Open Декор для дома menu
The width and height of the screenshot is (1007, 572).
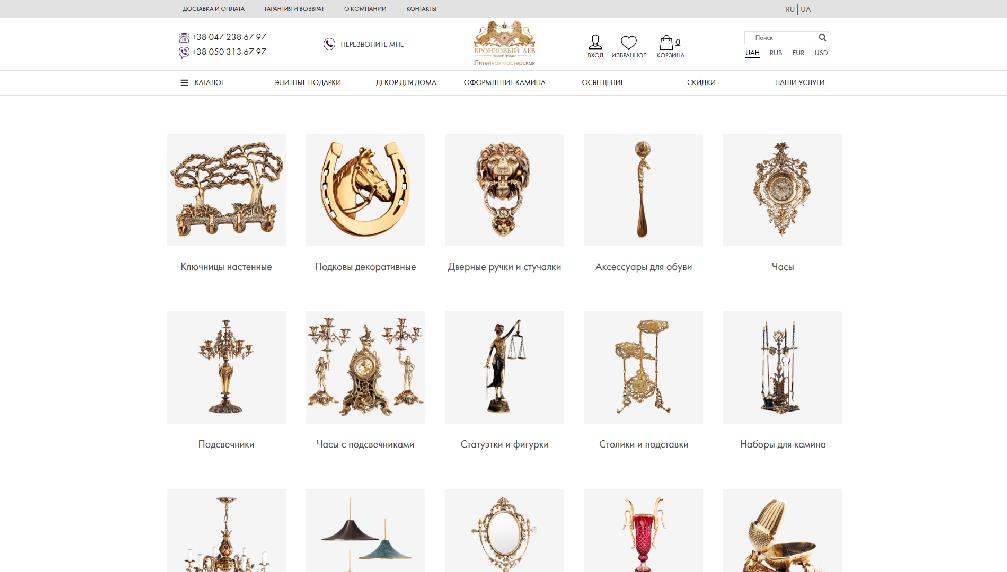(406, 83)
